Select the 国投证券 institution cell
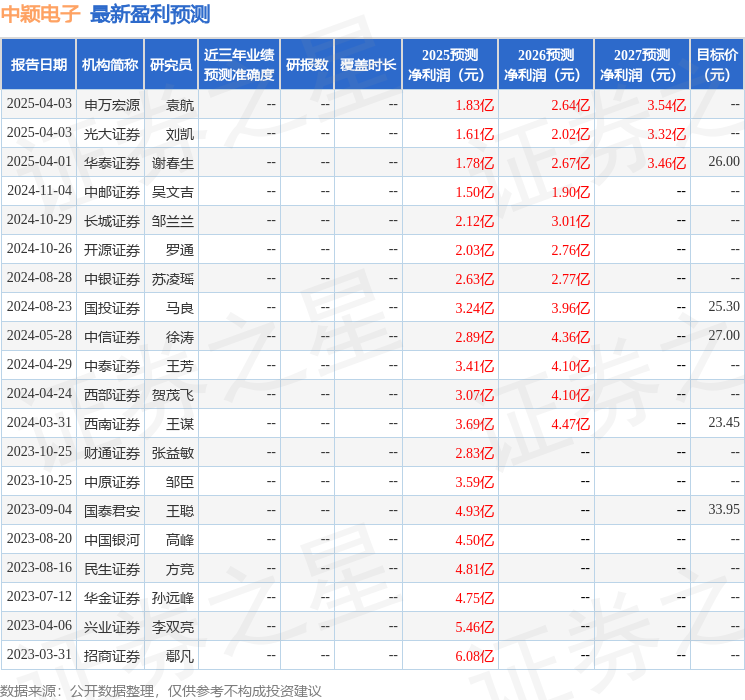 [x=112, y=308]
